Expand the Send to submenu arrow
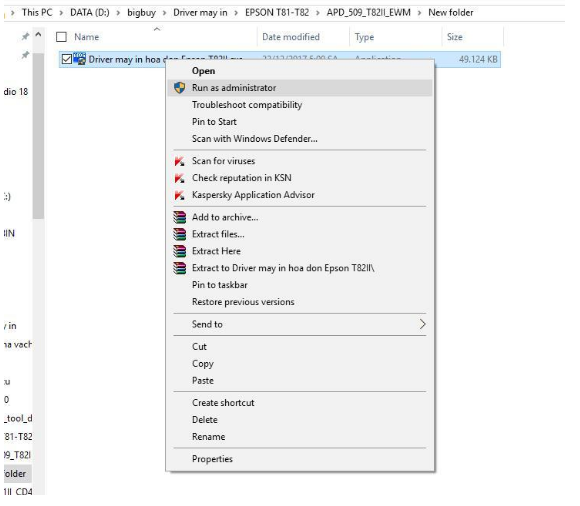Viewport: 580px width, 506px height. point(422,324)
